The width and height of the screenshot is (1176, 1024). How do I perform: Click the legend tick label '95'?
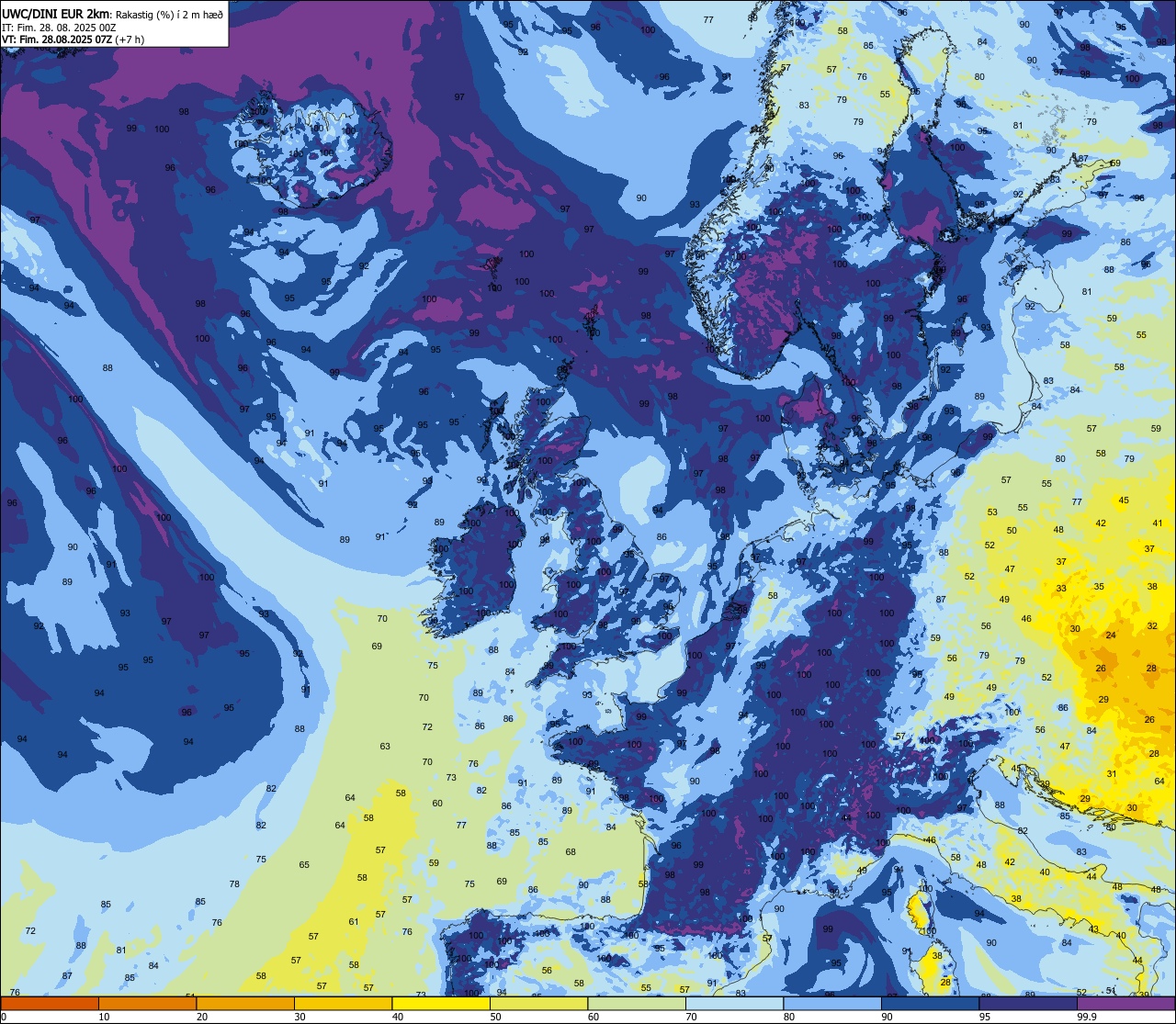pyautogui.click(x=985, y=1017)
